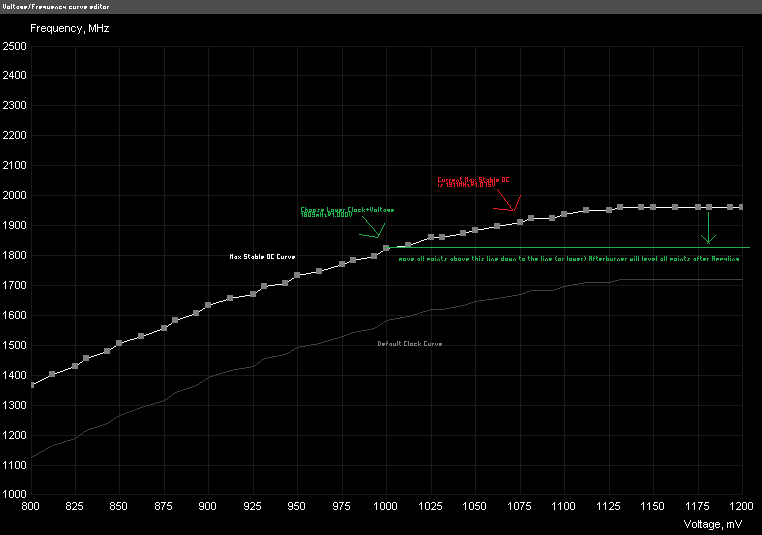Click the 900 voltage axis label
Viewport: 762px width, 535px height.
click(x=208, y=506)
